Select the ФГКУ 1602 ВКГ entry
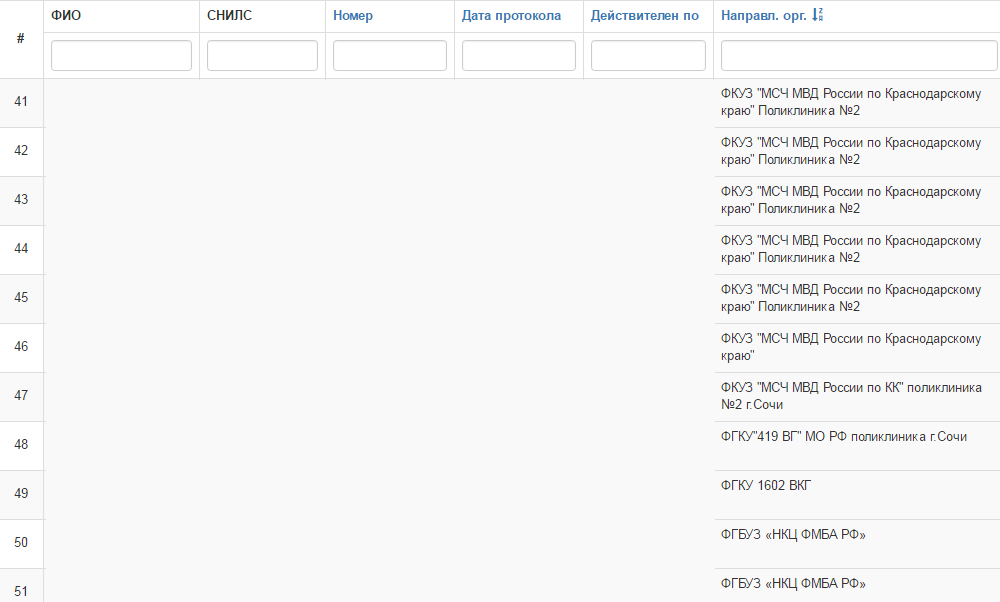 click(766, 486)
